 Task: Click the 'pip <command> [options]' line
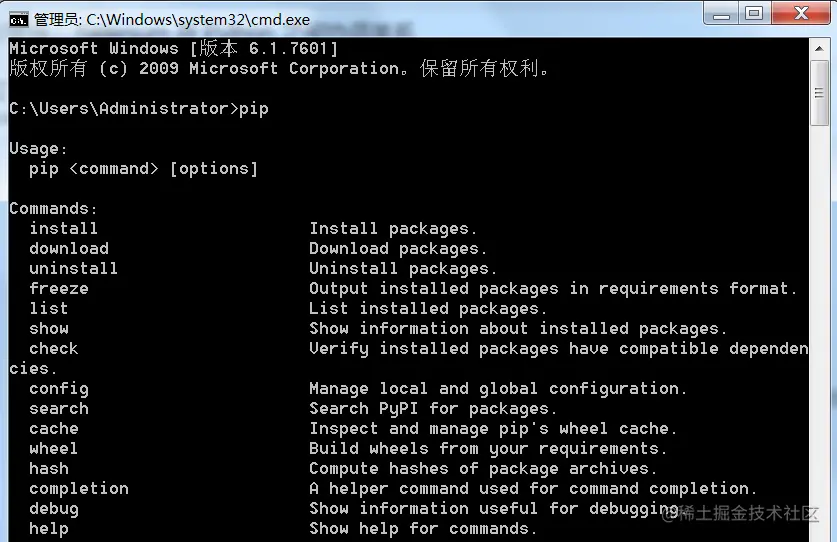(x=144, y=169)
